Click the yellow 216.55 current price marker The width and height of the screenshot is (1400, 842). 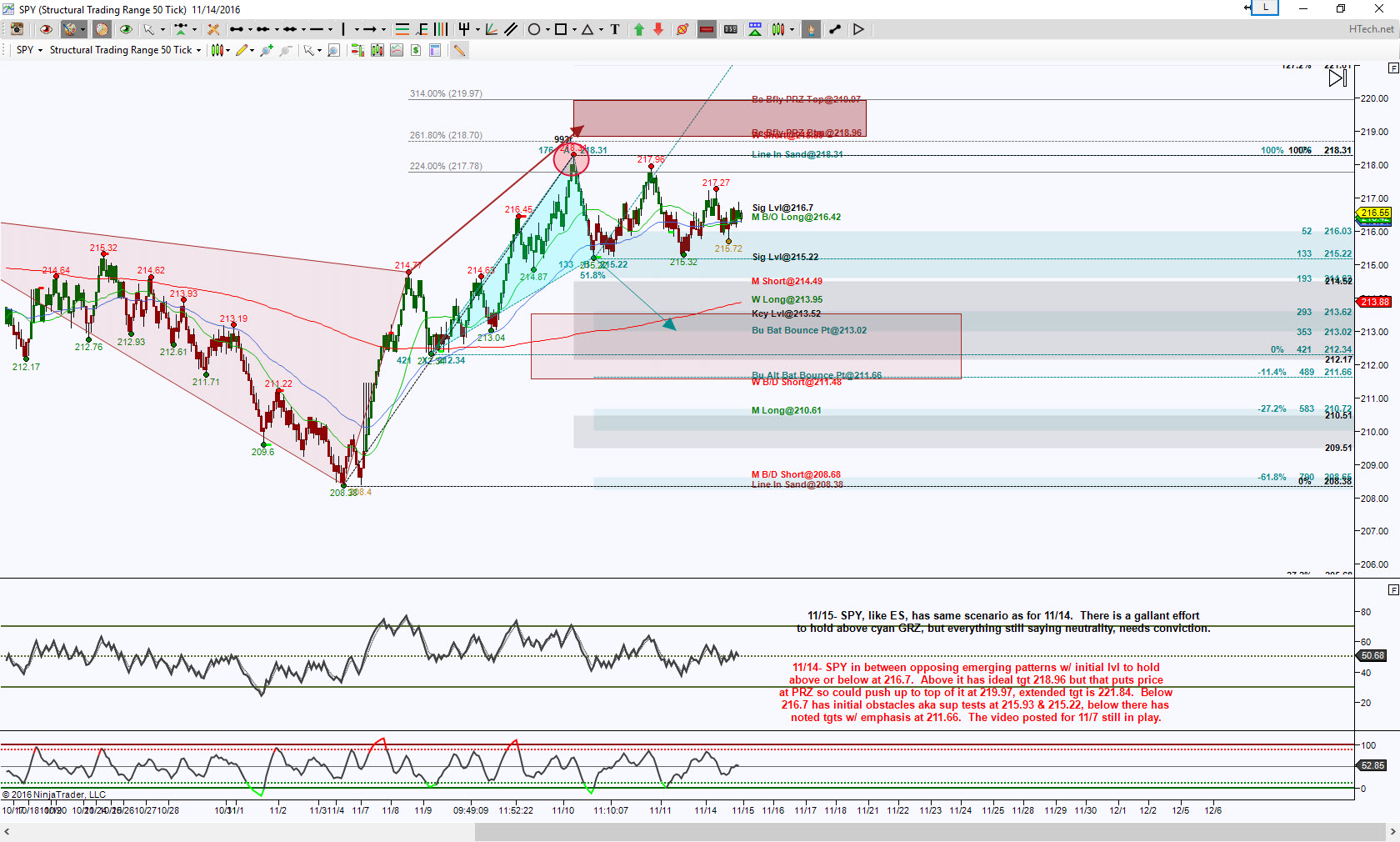coord(1375,213)
